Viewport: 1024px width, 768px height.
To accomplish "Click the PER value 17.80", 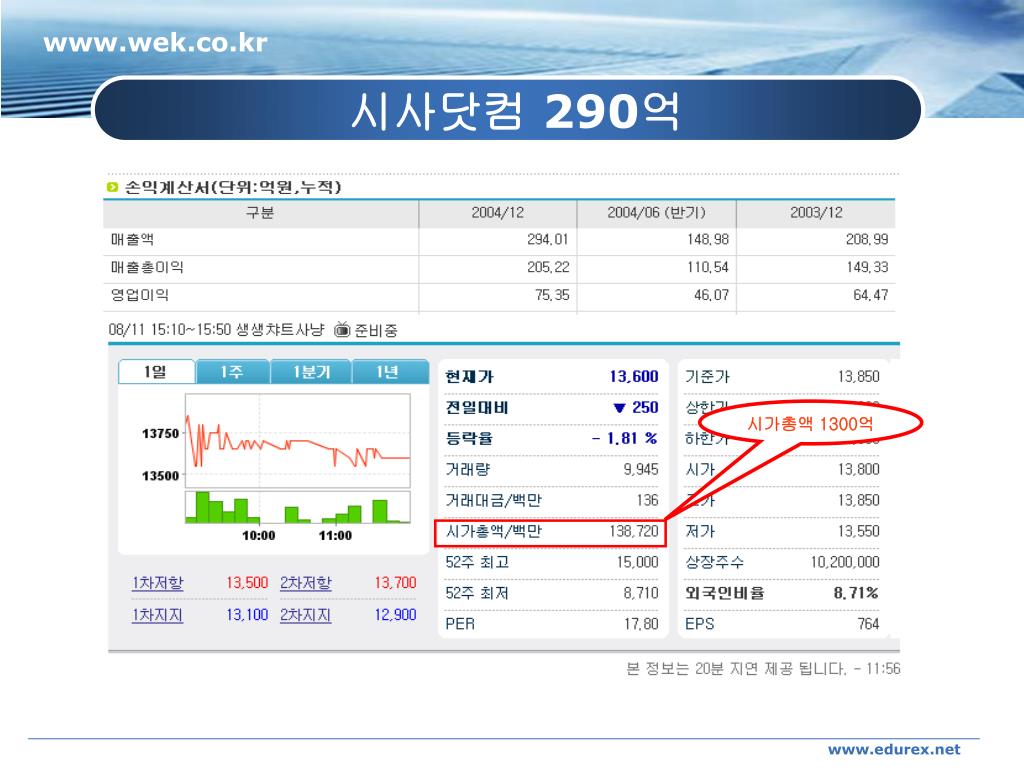I will [x=641, y=624].
